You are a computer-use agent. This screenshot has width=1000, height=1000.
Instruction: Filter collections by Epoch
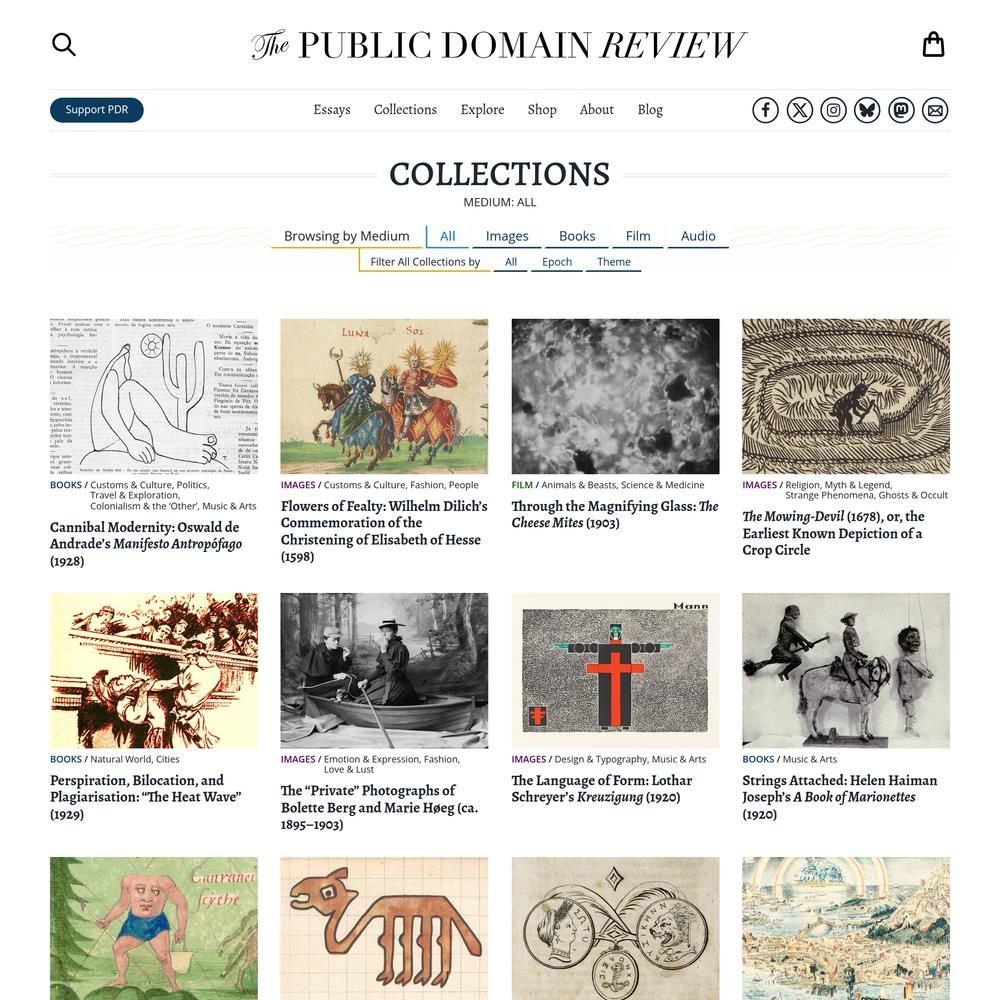click(x=557, y=261)
